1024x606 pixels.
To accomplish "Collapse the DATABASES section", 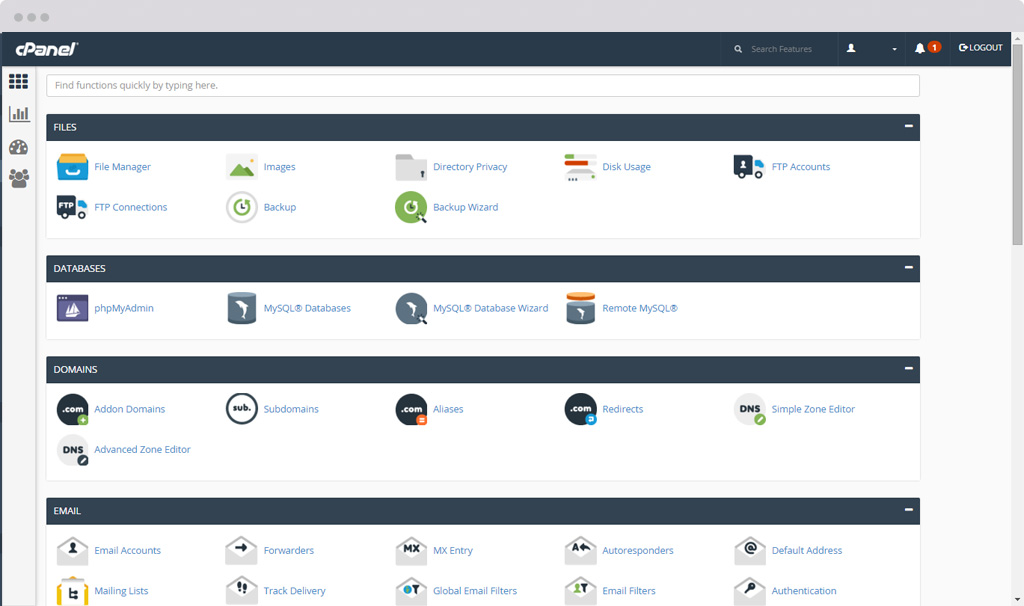I will (908, 268).
